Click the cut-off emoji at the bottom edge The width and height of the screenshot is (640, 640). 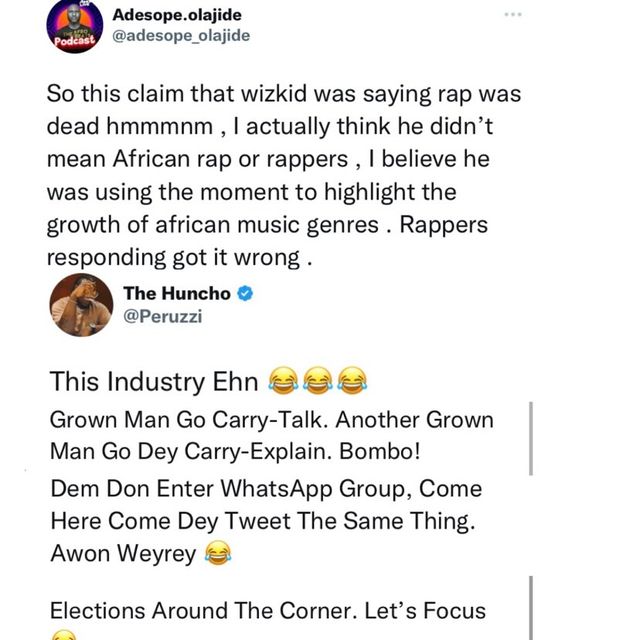click(x=62, y=635)
